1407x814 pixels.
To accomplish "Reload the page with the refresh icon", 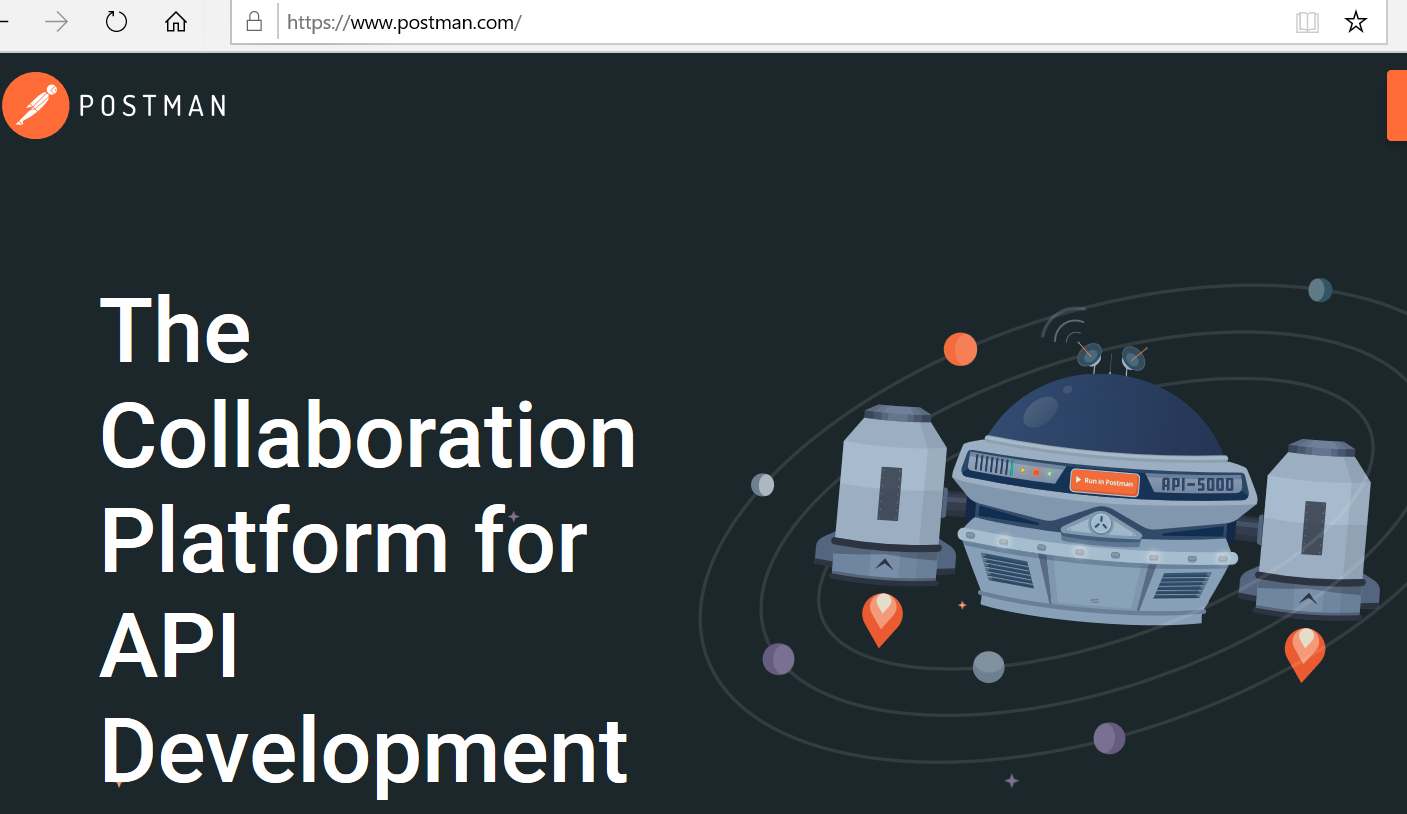I will 117,22.
